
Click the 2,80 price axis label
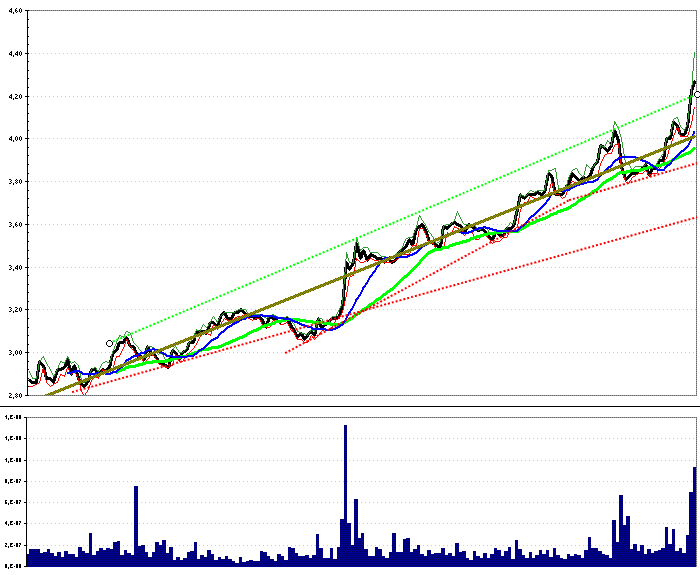(x=15, y=395)
